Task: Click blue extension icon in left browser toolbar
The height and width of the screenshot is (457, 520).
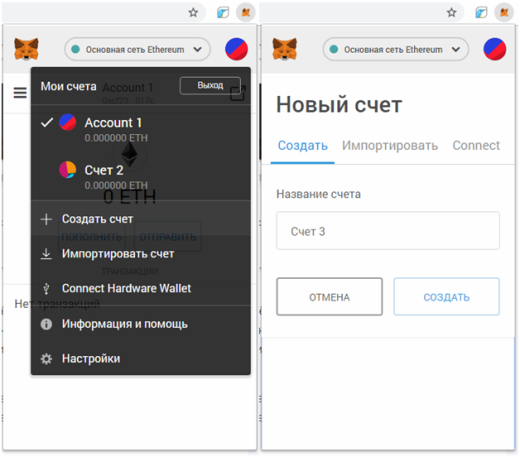Action: 223,13
